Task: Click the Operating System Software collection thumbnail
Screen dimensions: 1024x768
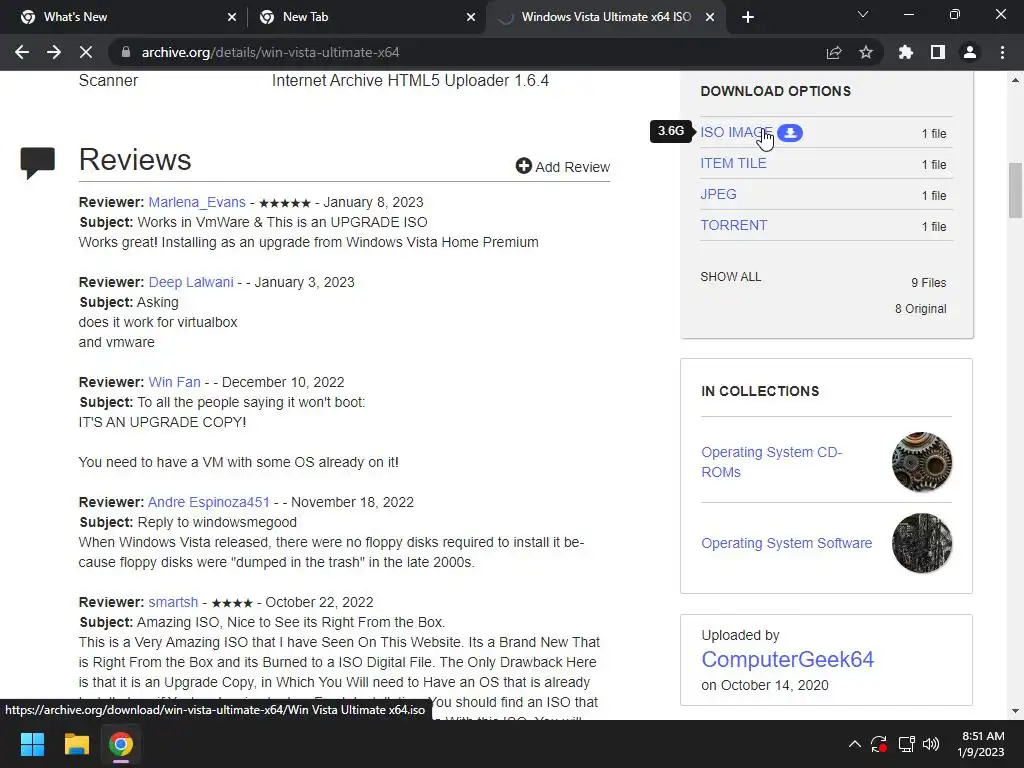Action: pos(921,543)
